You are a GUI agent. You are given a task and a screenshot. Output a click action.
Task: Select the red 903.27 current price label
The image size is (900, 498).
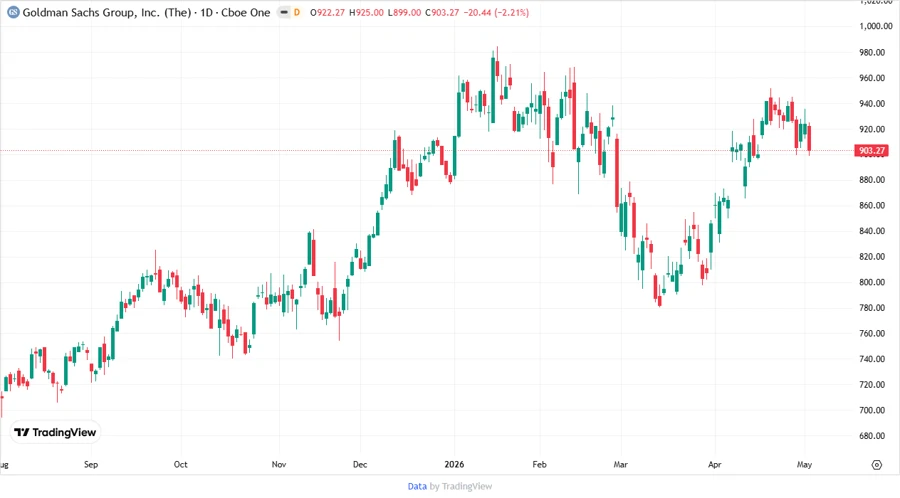[871, 151]
